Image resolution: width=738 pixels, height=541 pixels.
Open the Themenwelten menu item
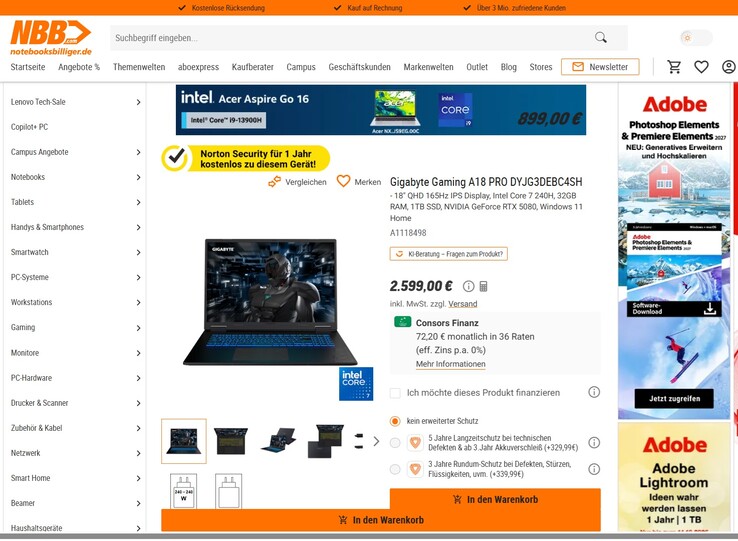click(x=139, y=67)
